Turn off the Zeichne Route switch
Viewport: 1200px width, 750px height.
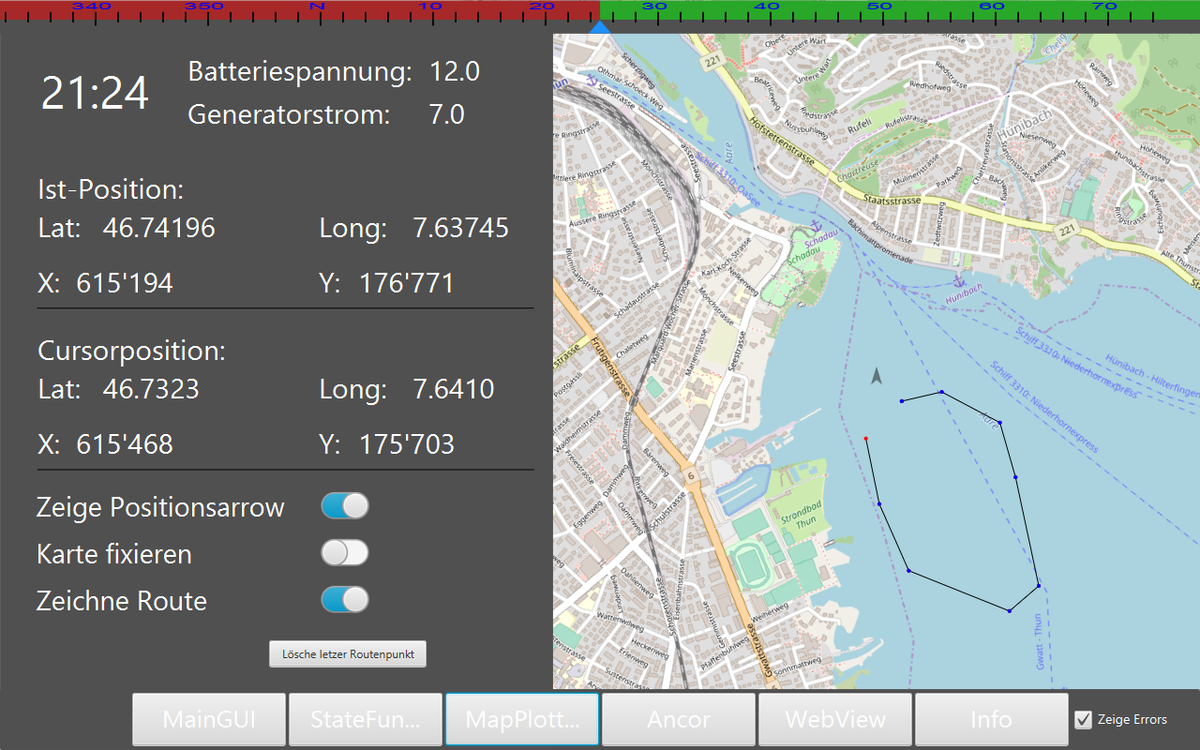coord(344,600)
